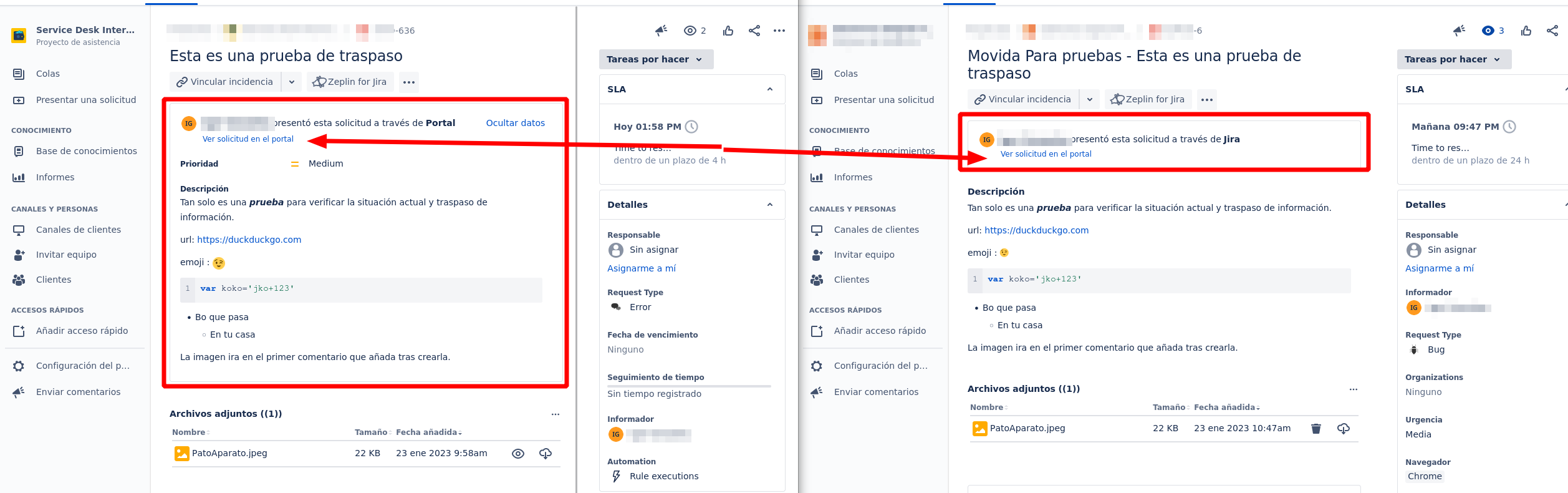Click share icon in left window header
Screen dimensions: 1568x493
pos(754,31)
